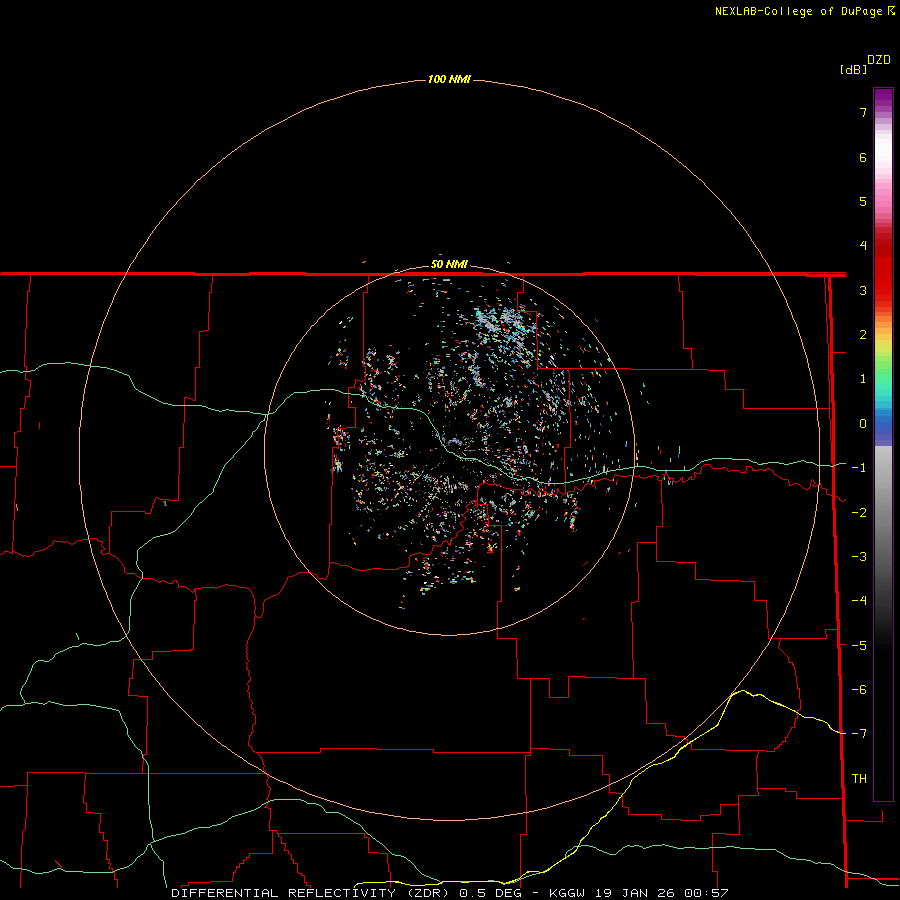Click the 'NEXLAB-College of DuPage' credit text
Image resolution: width=900 pixels, height=900 pixels.
tap(800, 11)
